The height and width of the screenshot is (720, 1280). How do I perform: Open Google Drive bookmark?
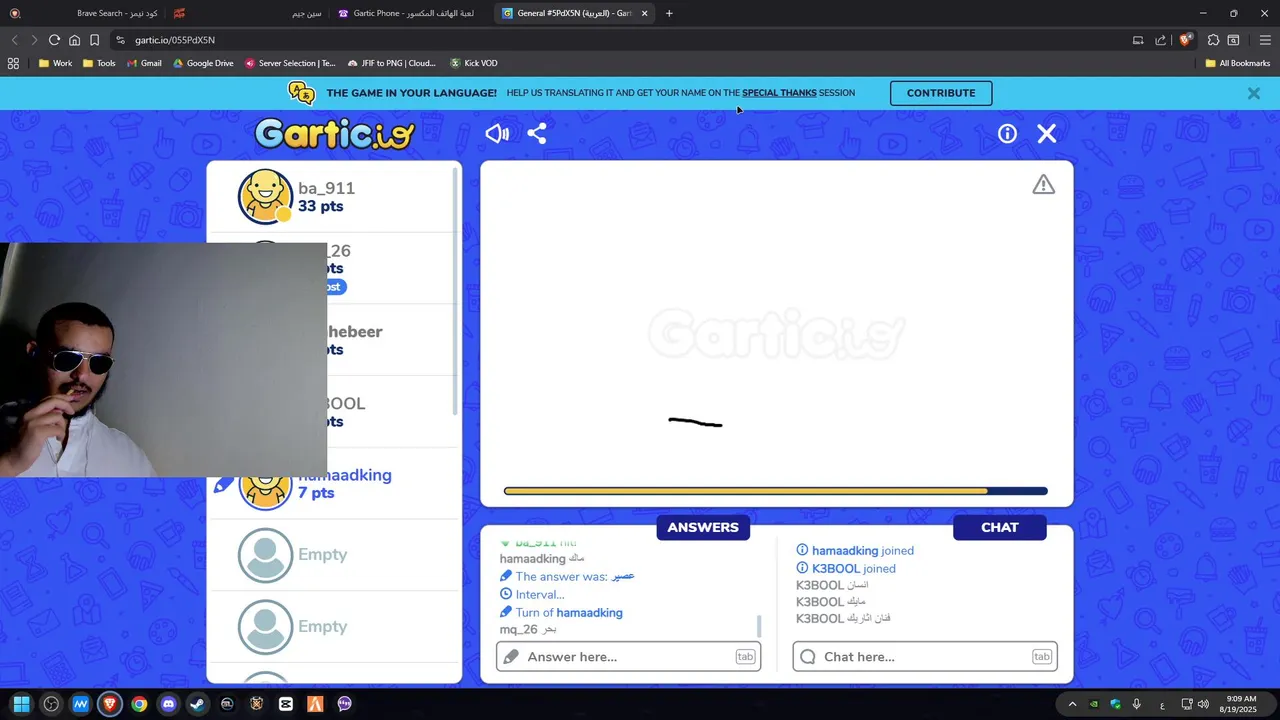point(203,63)
